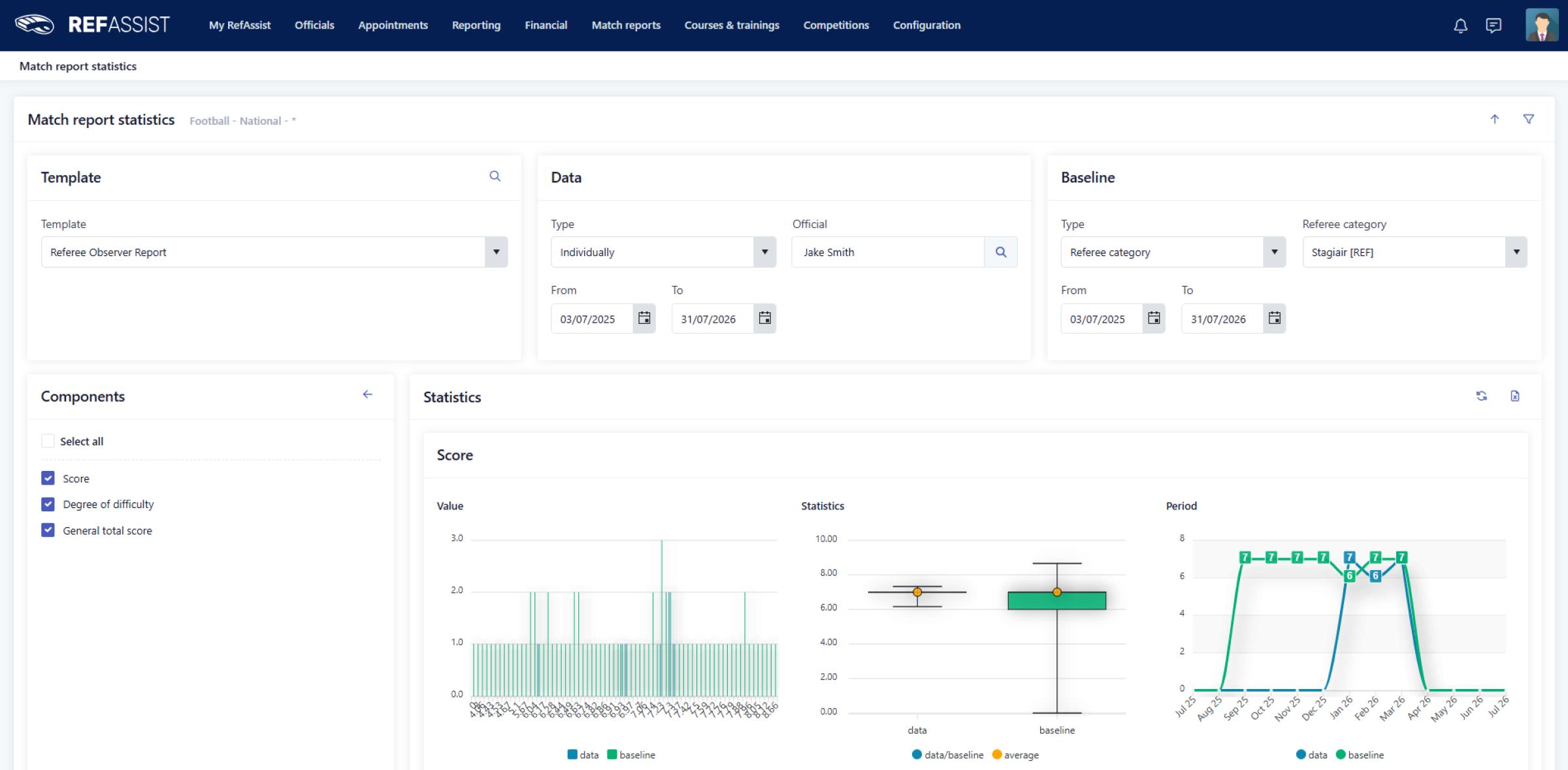Screen dimensions: 1568x770
Task: Refresh the Statistics panel
Action: click(x=1481, y=396)
